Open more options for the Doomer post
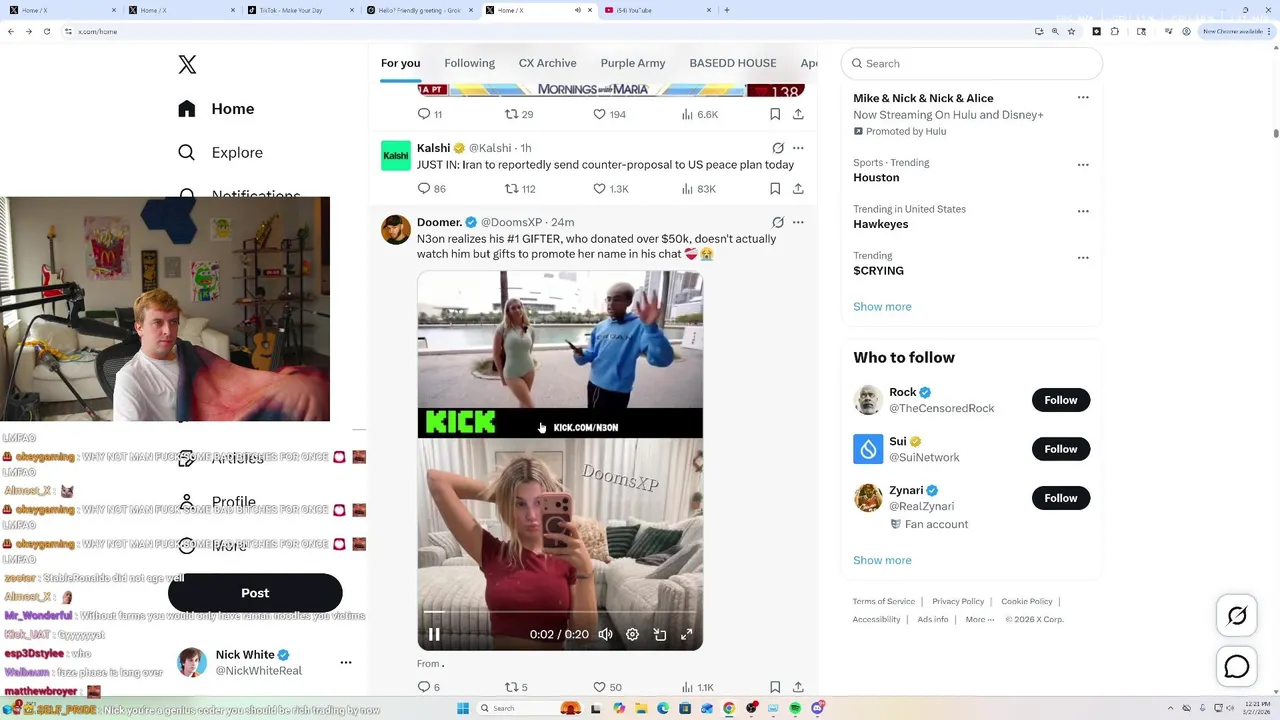 pos(798,222)
